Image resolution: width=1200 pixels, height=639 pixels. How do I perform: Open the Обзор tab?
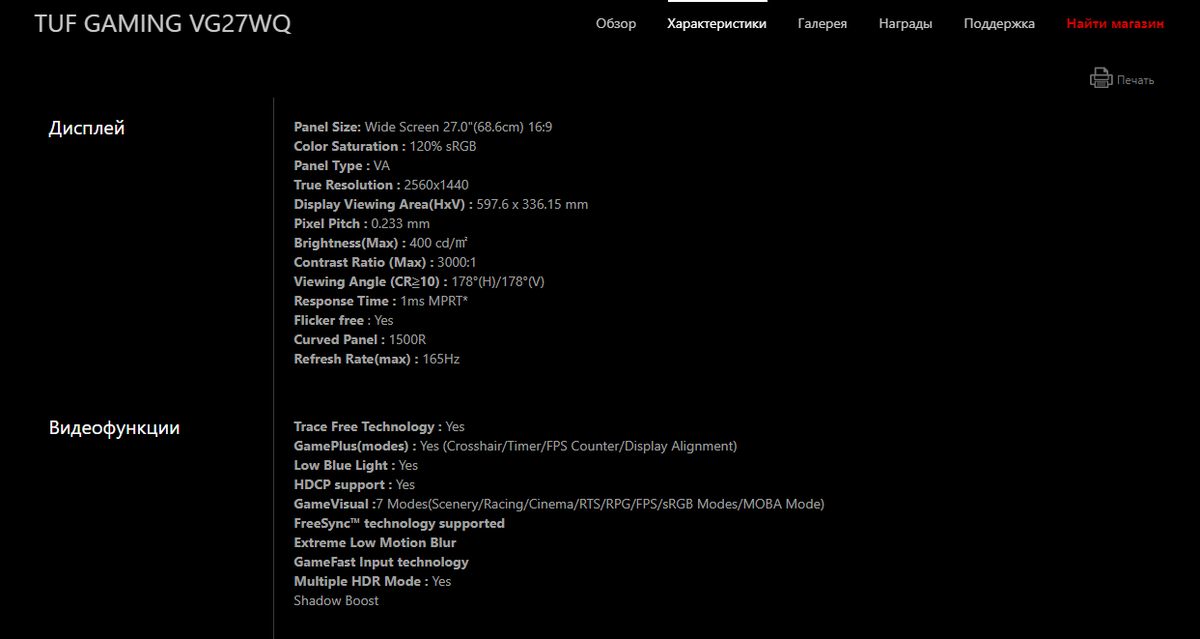(616, 24)
